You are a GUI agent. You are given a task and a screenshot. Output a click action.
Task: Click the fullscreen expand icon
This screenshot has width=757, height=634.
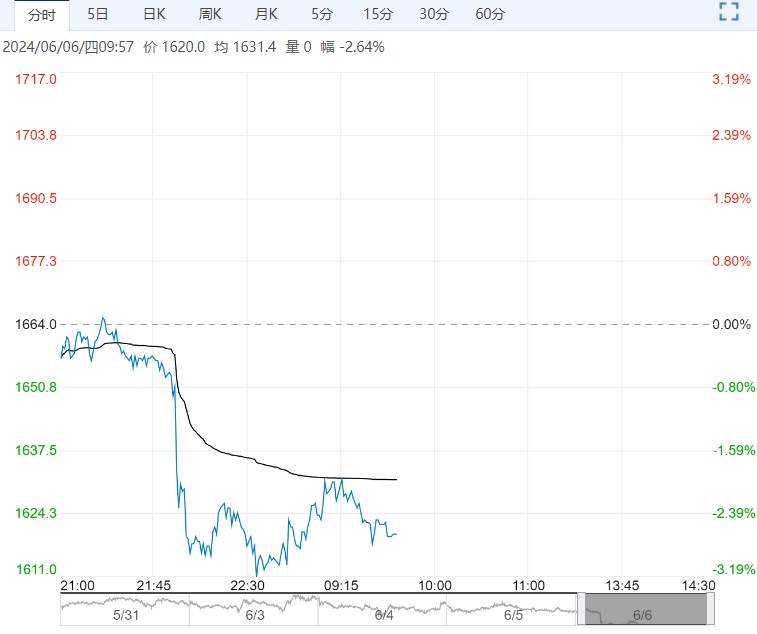(x=729, y=13)
